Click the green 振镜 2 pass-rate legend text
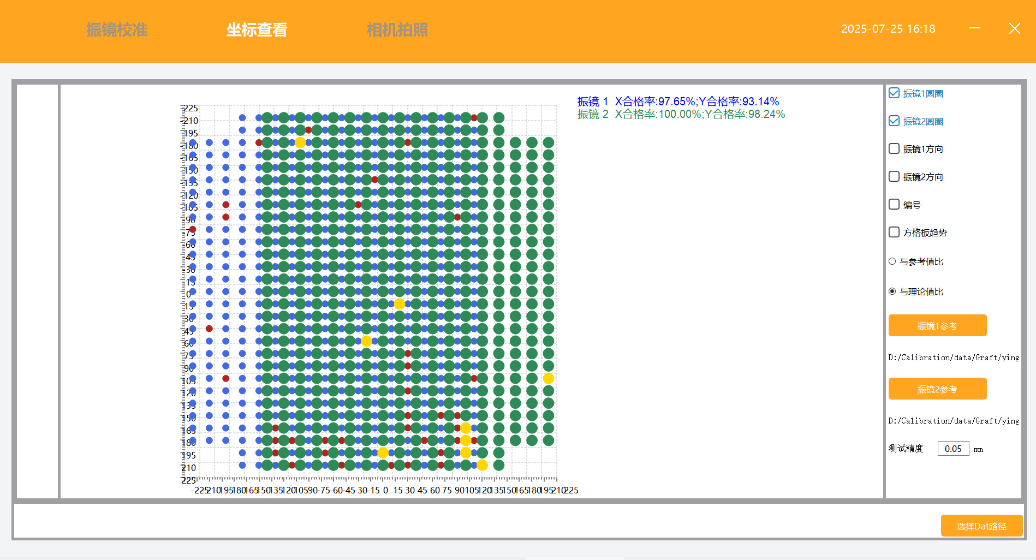1036x560 pixels. click(680, 114)
